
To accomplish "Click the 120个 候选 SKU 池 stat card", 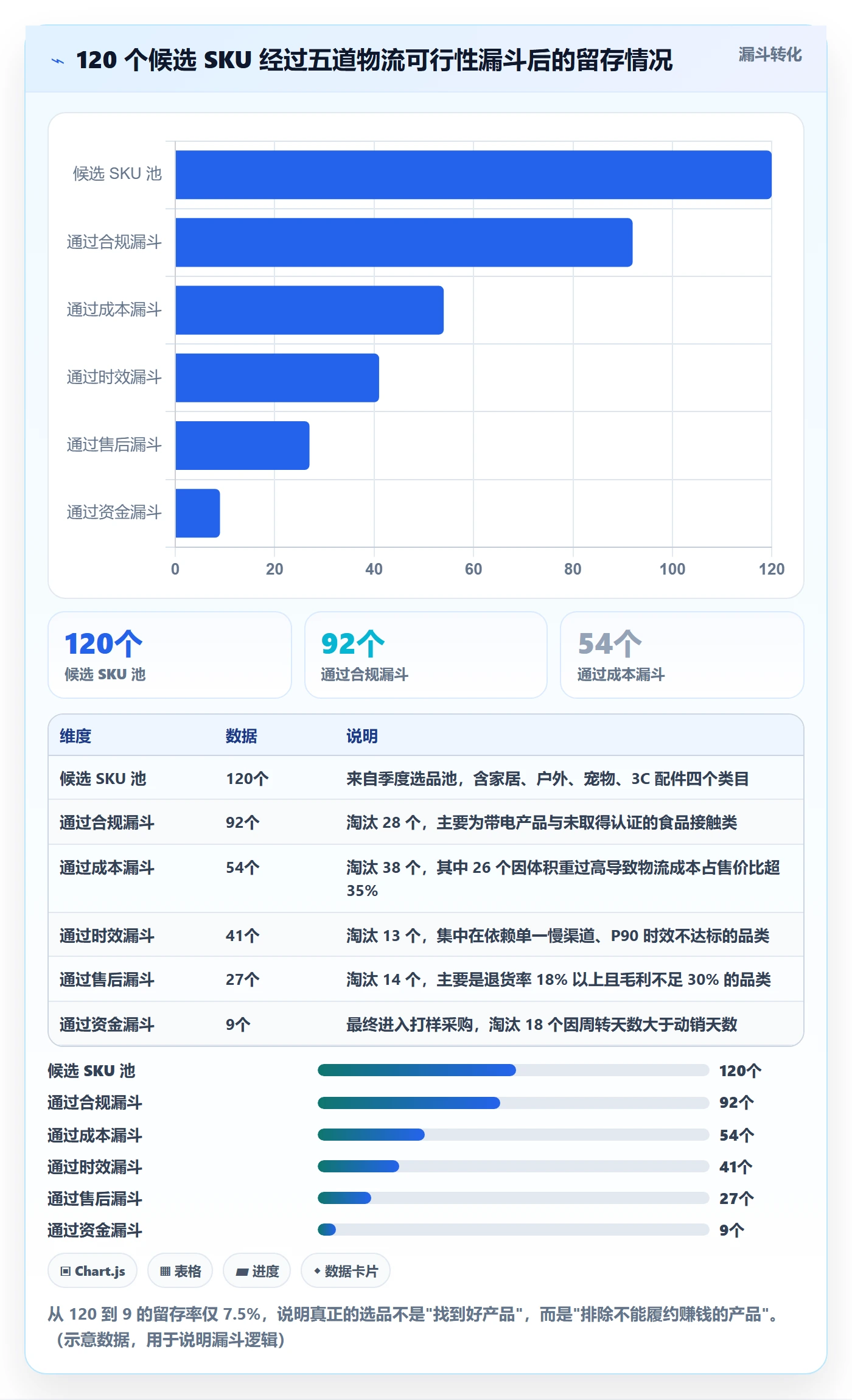I will (x=170, y=655).
